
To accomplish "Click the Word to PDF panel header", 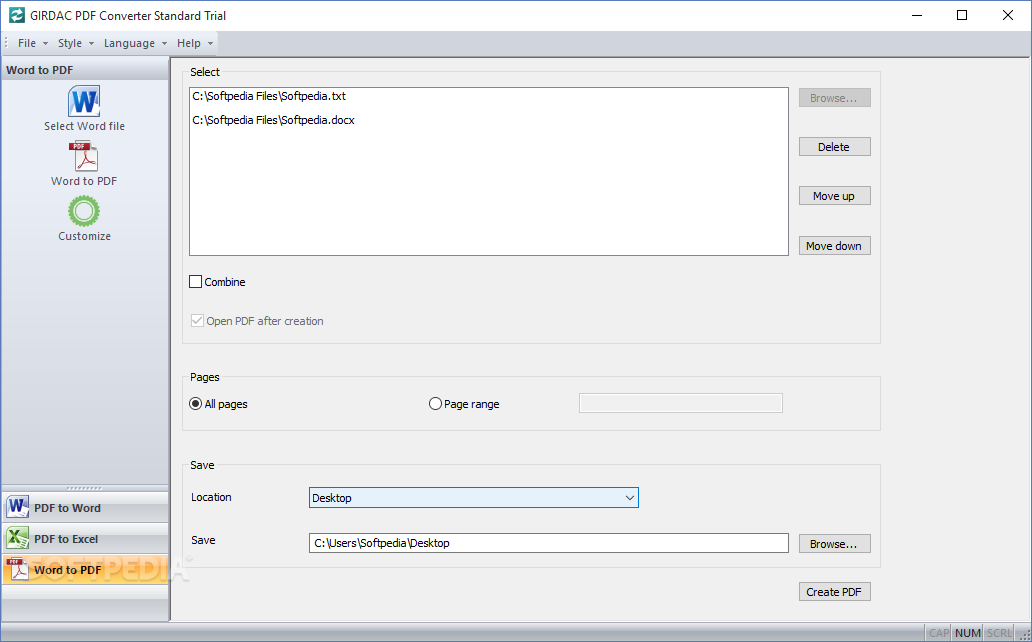I will 85,70.
